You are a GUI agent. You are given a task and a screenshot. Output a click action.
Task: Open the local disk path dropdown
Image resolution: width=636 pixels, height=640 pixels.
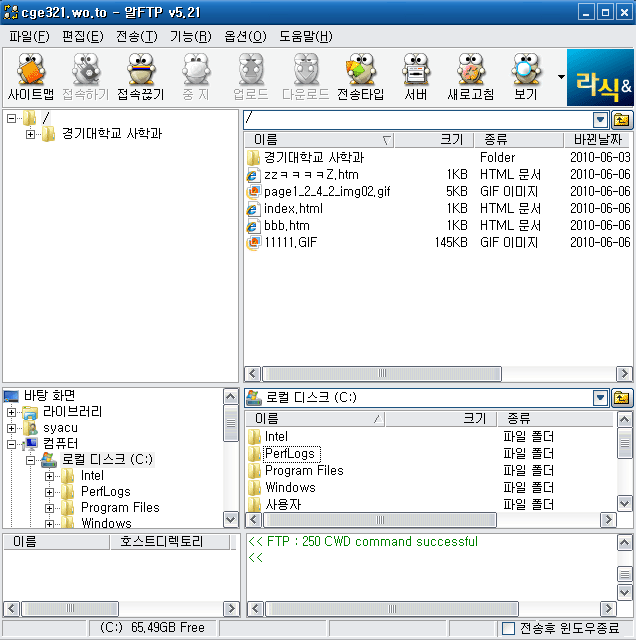(600, 398)
